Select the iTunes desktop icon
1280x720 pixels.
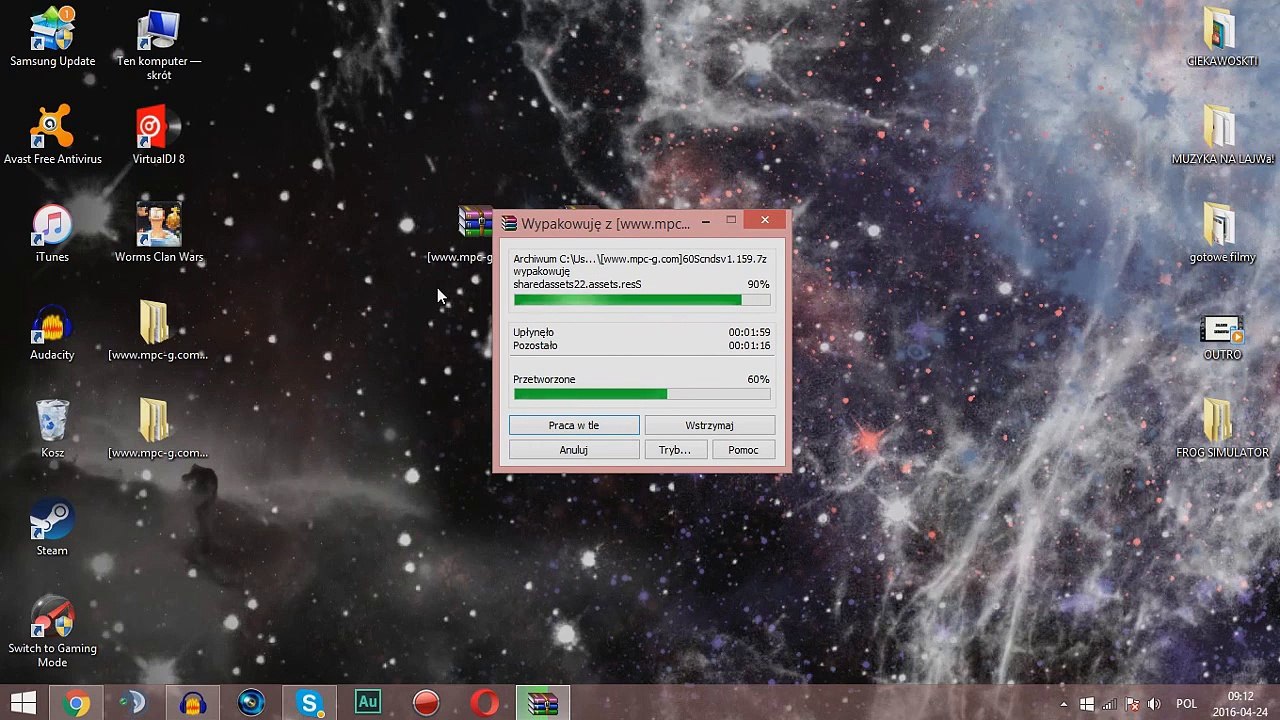(52, 234)
